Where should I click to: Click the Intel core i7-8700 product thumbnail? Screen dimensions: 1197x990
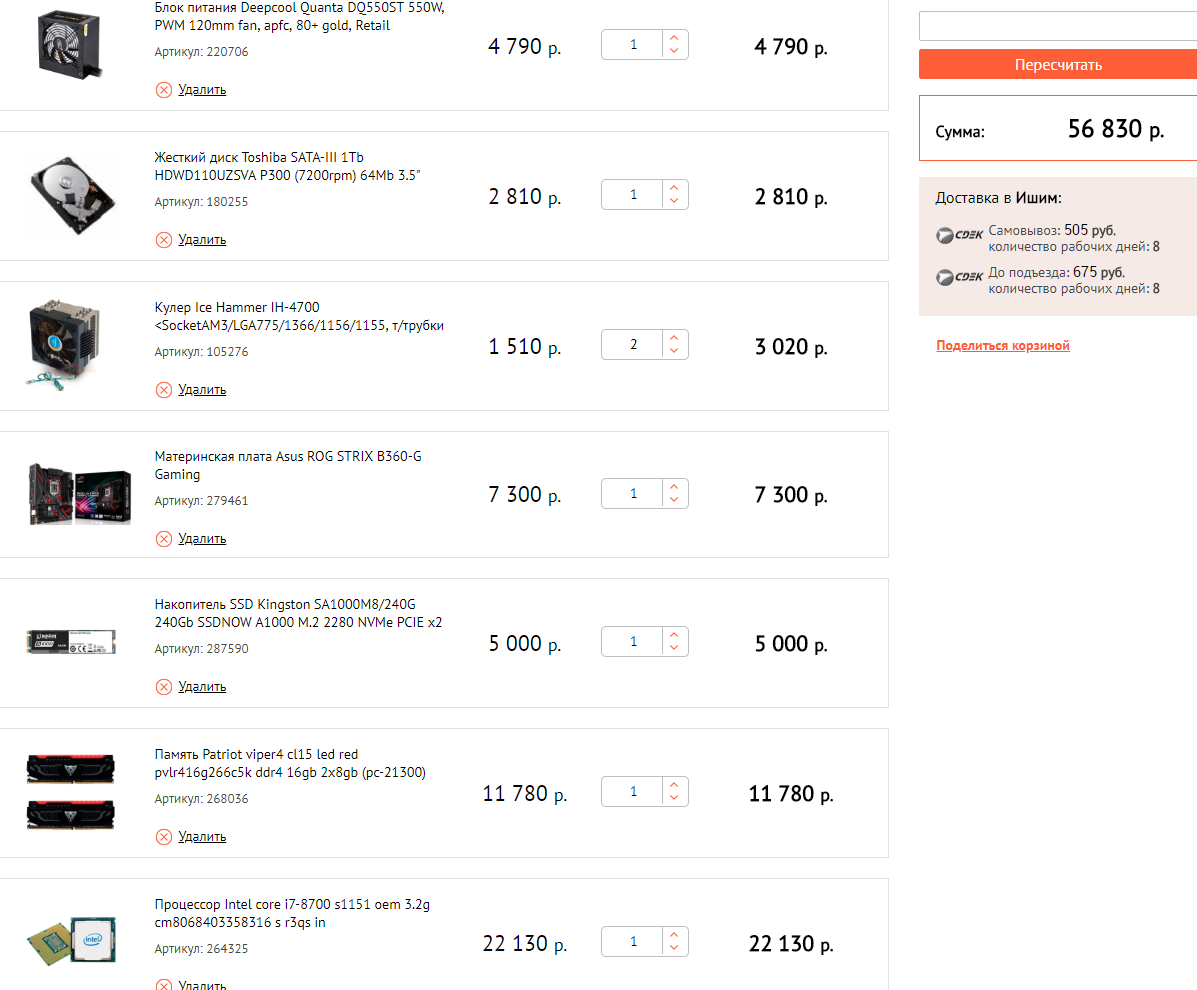70,940
